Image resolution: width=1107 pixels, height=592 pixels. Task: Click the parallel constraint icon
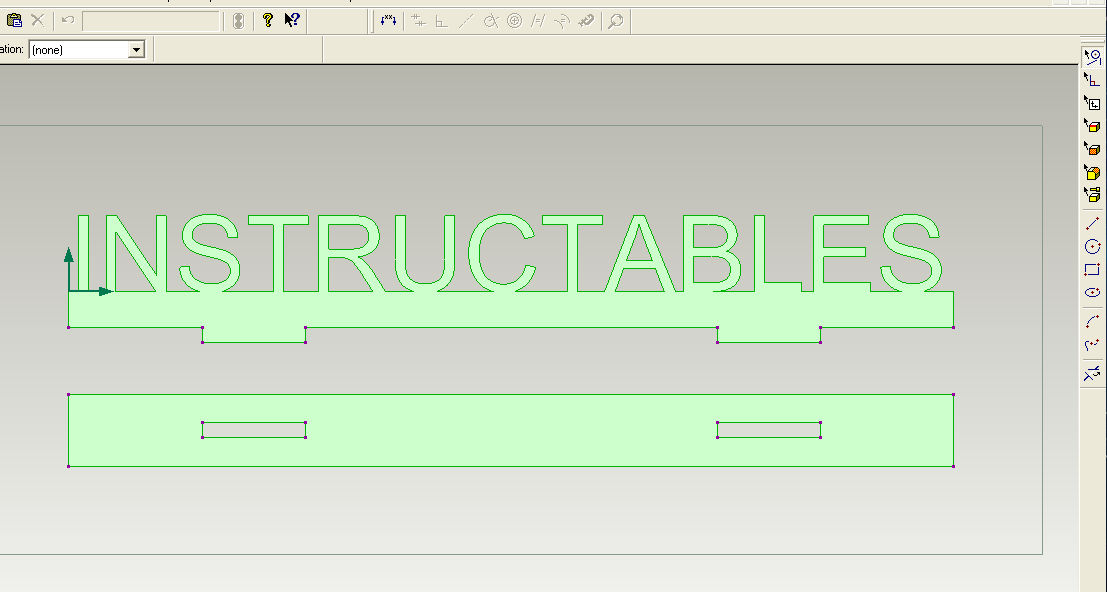pos(538,21)
